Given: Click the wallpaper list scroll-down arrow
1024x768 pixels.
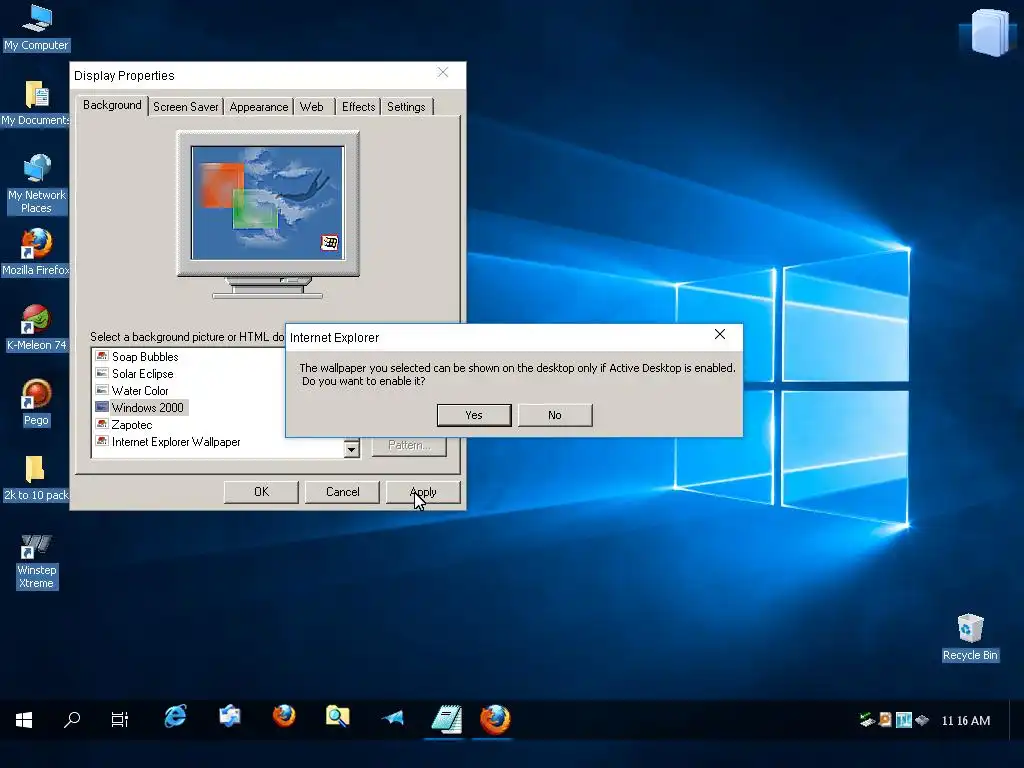Looking at the screenshot, I should tap(351, 449).
